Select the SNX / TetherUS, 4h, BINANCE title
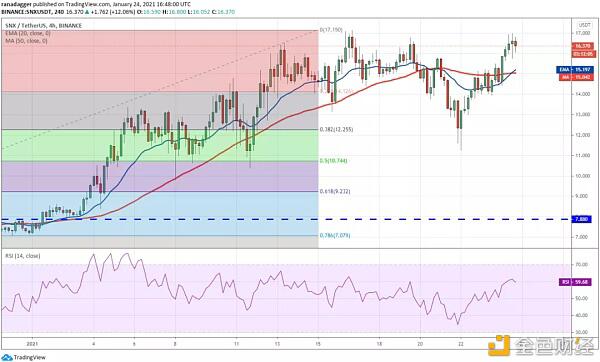600x362 pixels. pos(43,26)
